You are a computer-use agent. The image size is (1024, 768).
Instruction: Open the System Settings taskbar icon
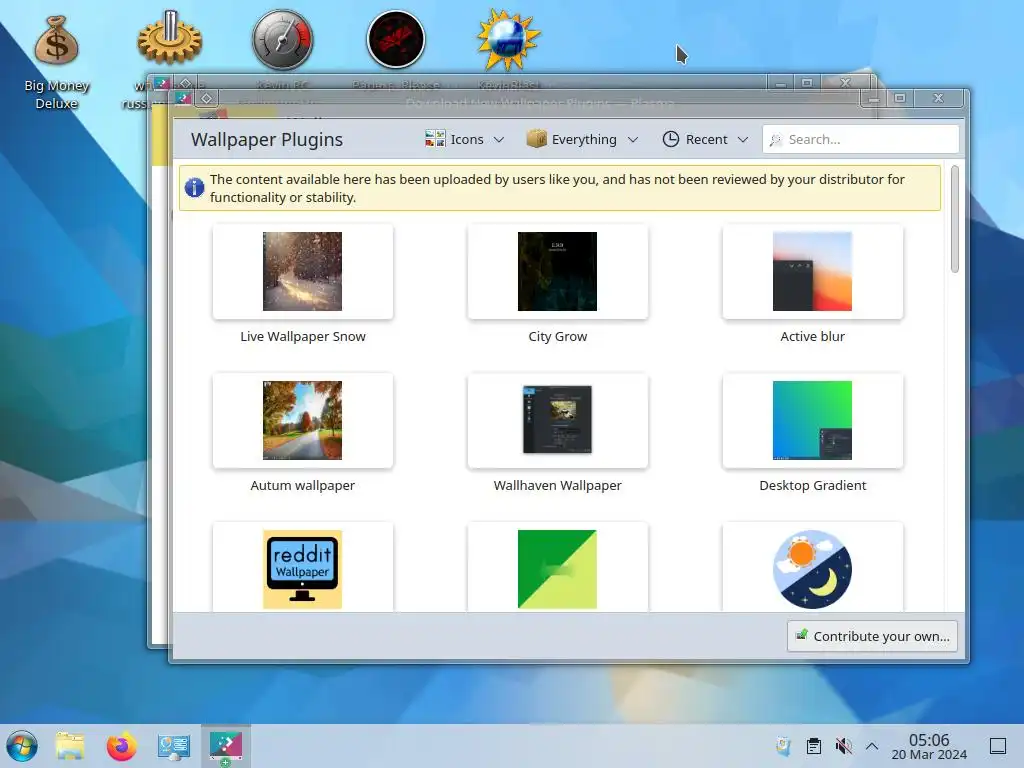pos(174,746)
